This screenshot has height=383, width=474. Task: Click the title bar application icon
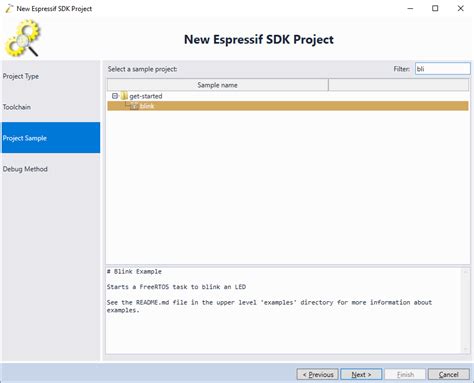point(9,8)
